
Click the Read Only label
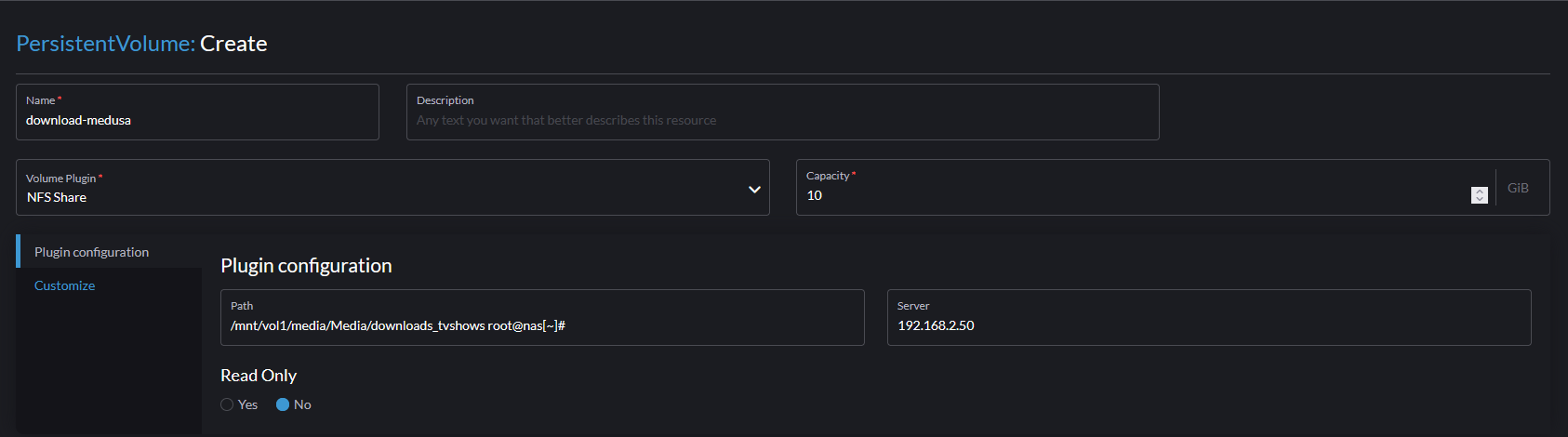pos(259,376)
